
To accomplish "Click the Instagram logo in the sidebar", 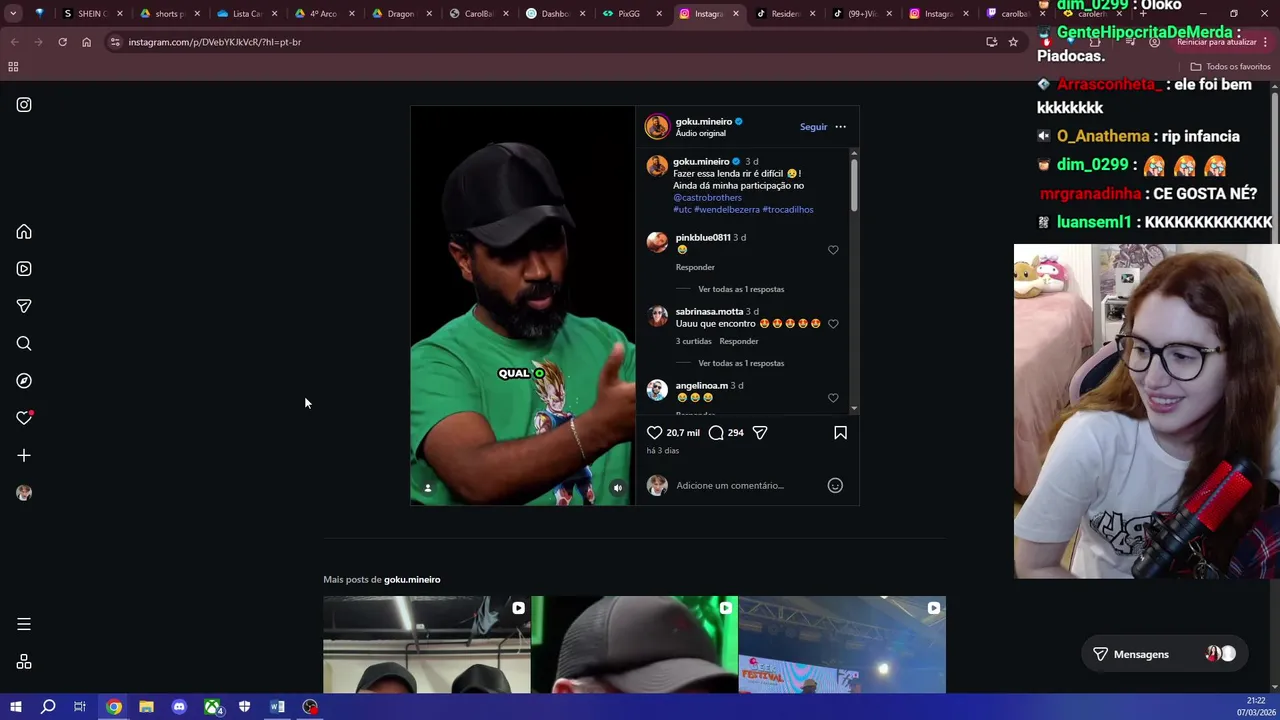I will (24, 105).
